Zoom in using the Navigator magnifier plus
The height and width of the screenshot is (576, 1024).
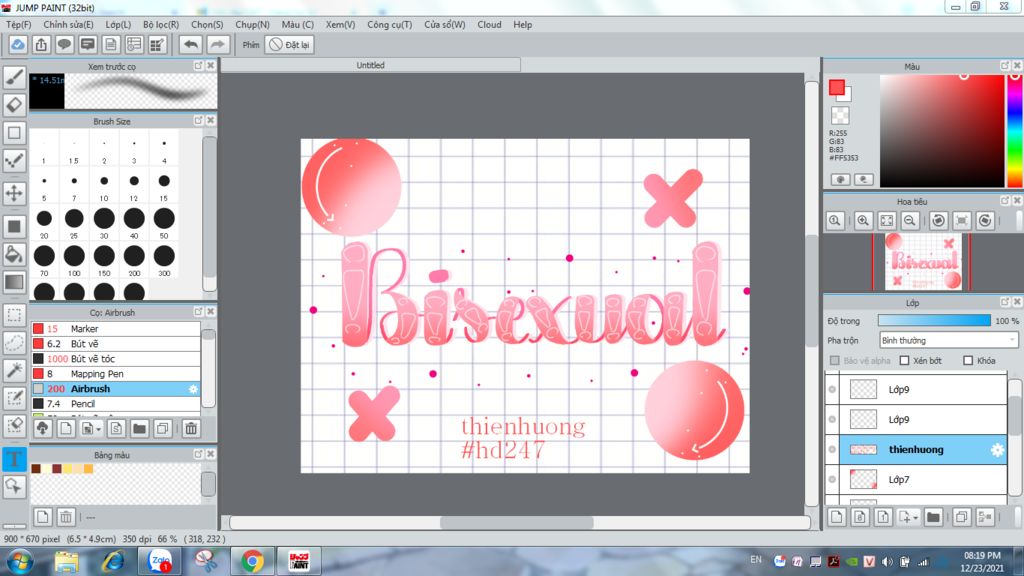point(863,221)
